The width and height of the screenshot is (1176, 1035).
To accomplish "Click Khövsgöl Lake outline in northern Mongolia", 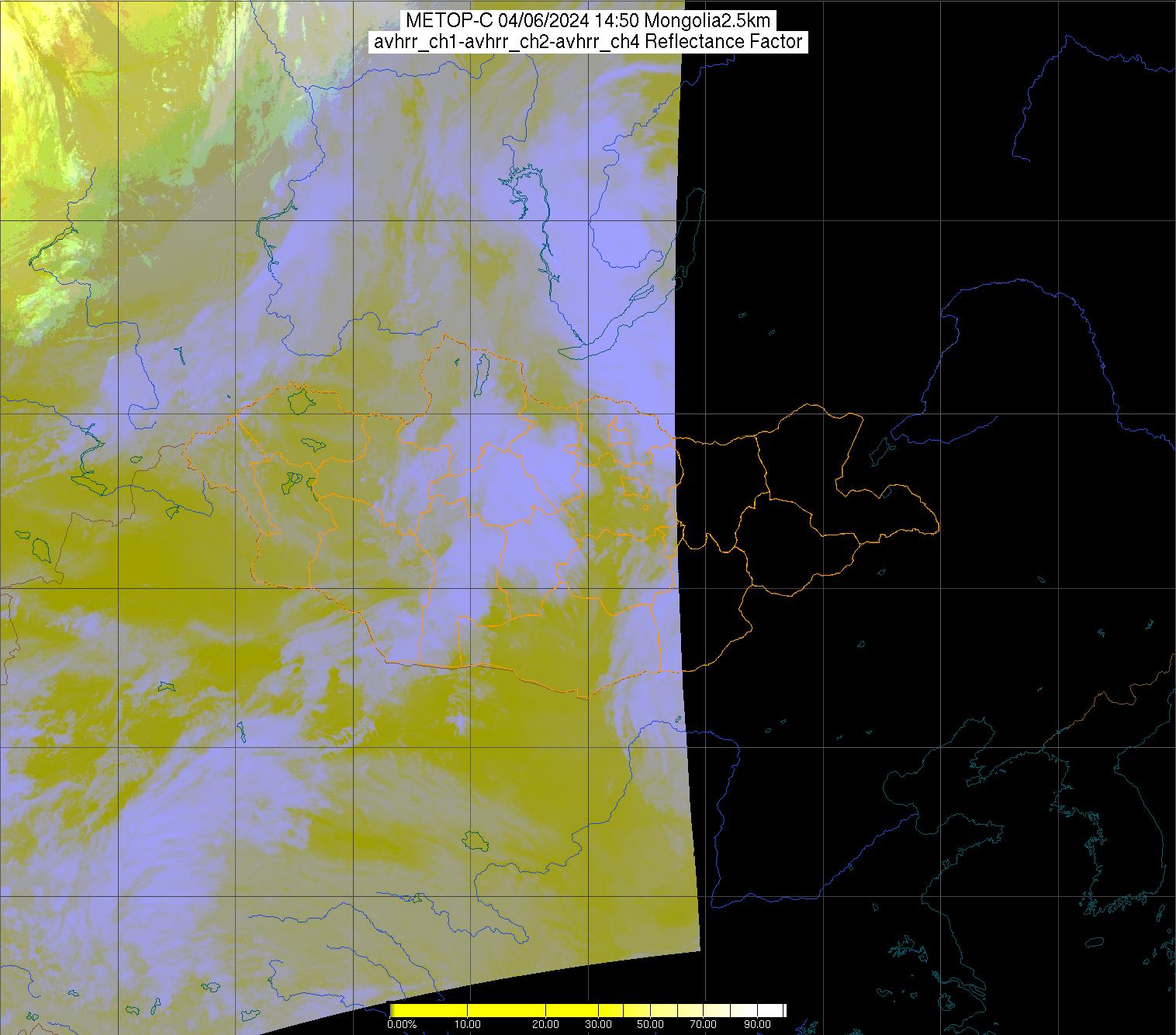I will click(x=481, y=372).
